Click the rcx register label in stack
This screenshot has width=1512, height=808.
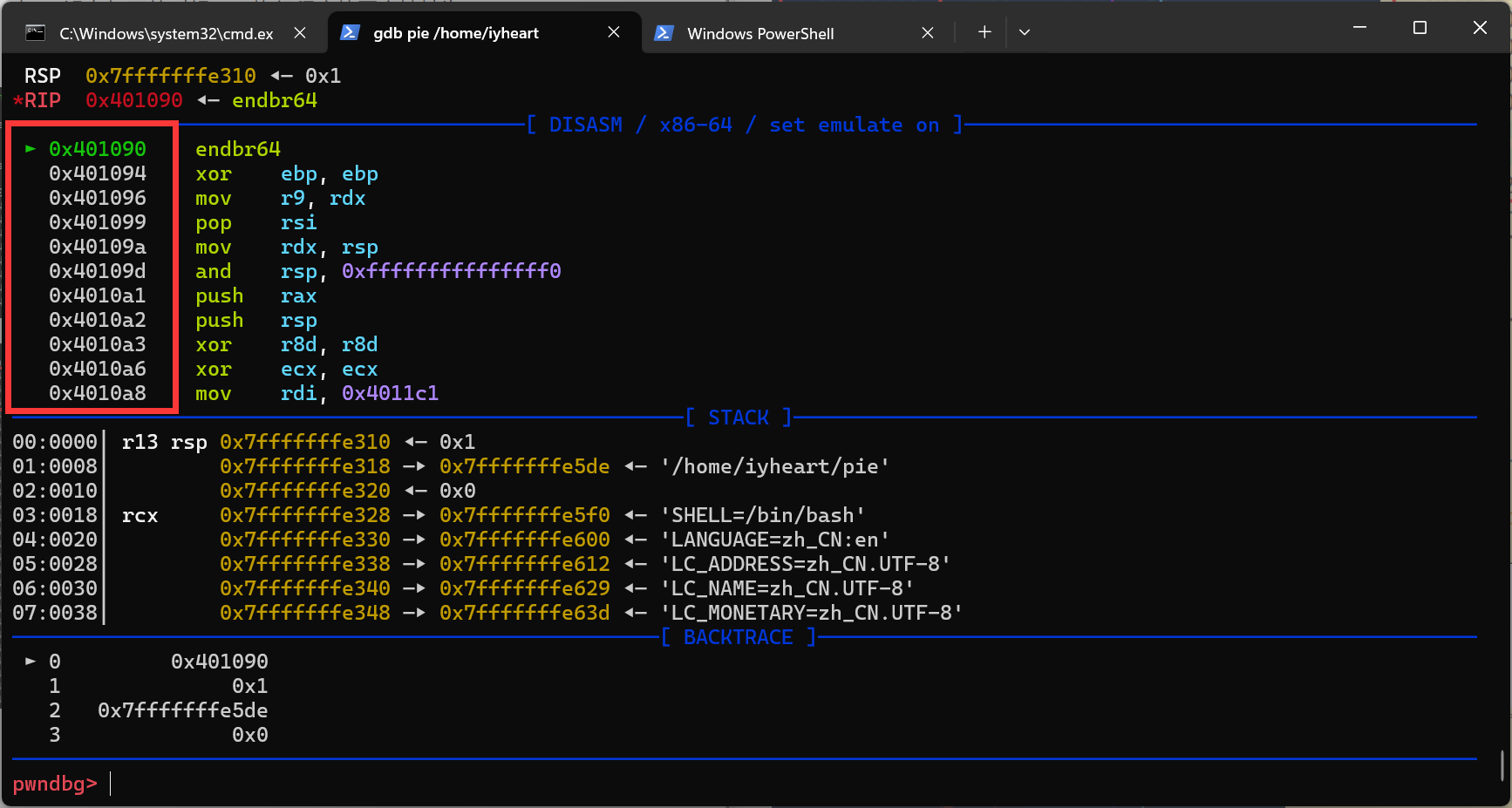(x=140, y=515)
